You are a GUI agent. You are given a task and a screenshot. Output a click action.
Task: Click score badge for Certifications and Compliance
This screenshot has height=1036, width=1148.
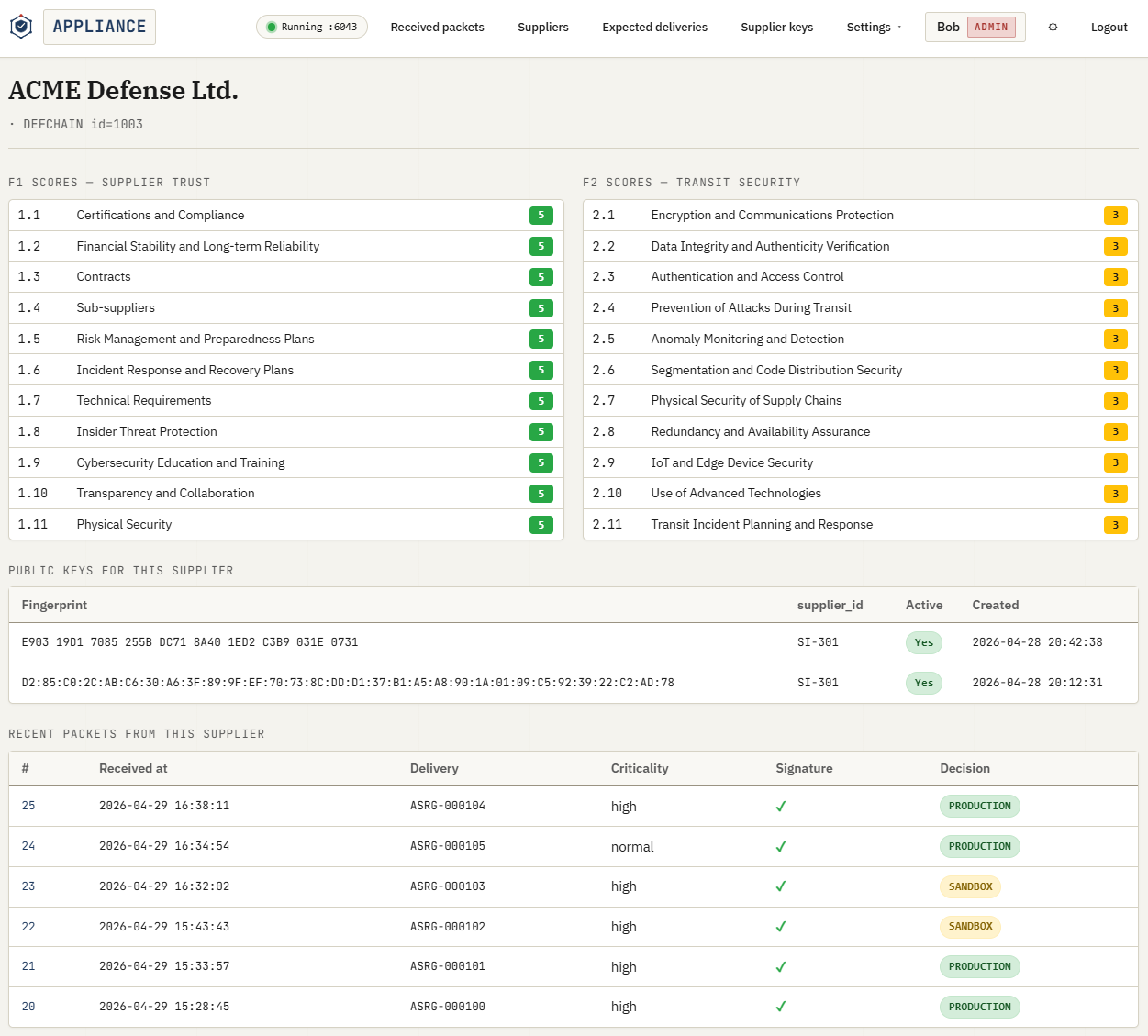(541, 216)
